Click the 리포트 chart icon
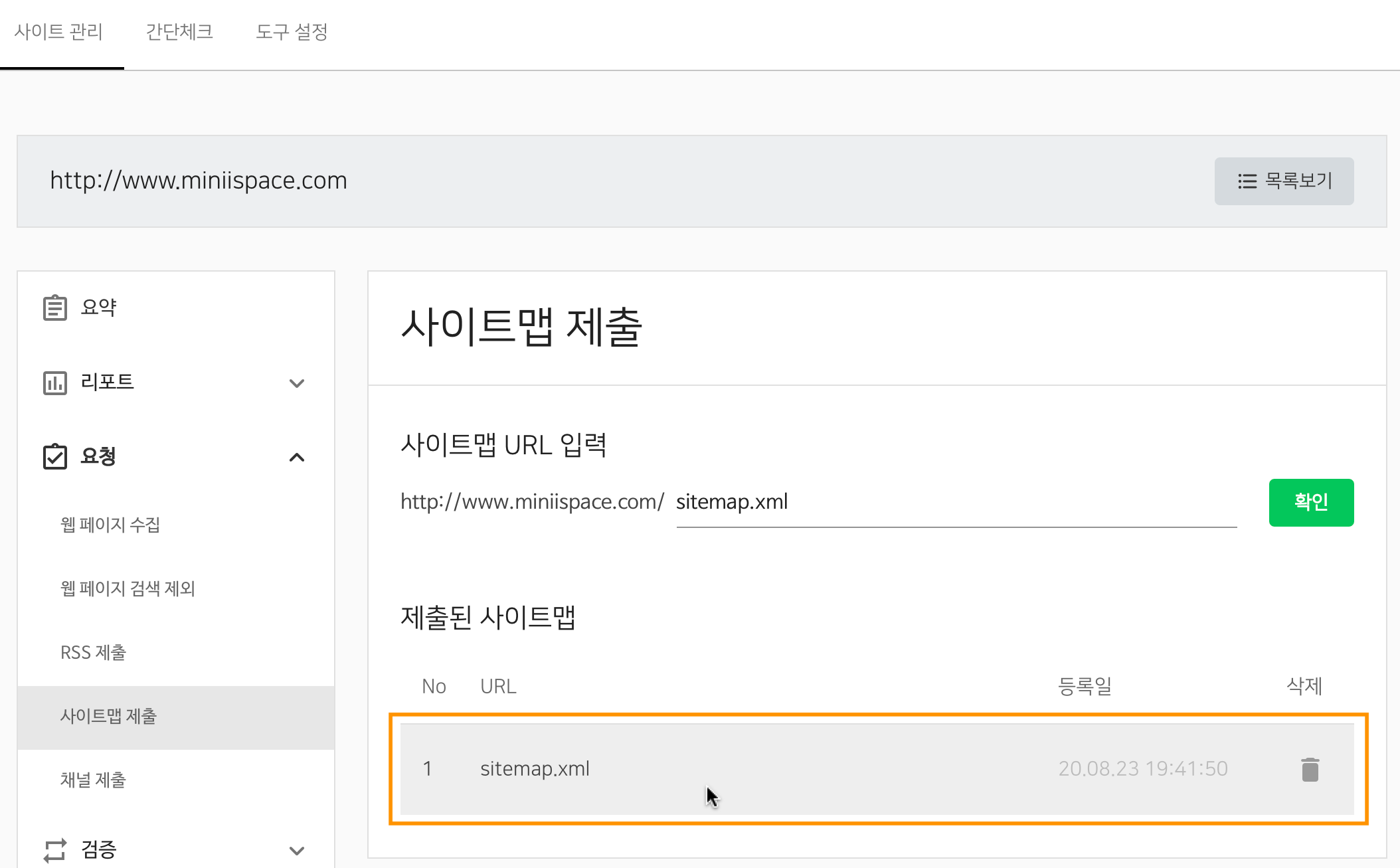The height and width of the screenshot is (868, 1400). tap(55, 383)
